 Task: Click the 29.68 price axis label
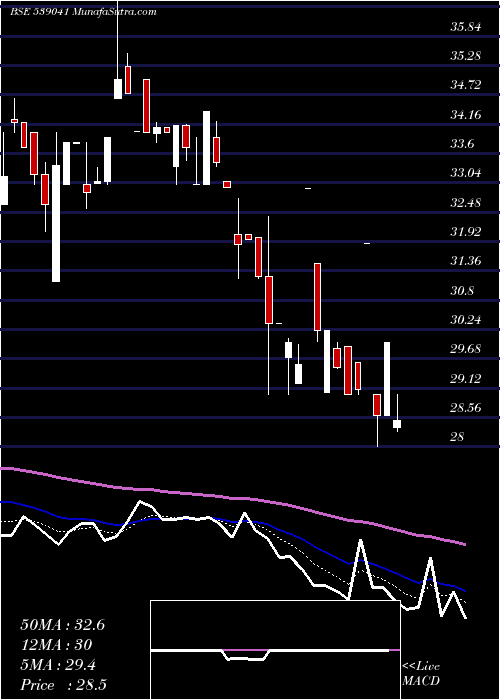point(466,349)
